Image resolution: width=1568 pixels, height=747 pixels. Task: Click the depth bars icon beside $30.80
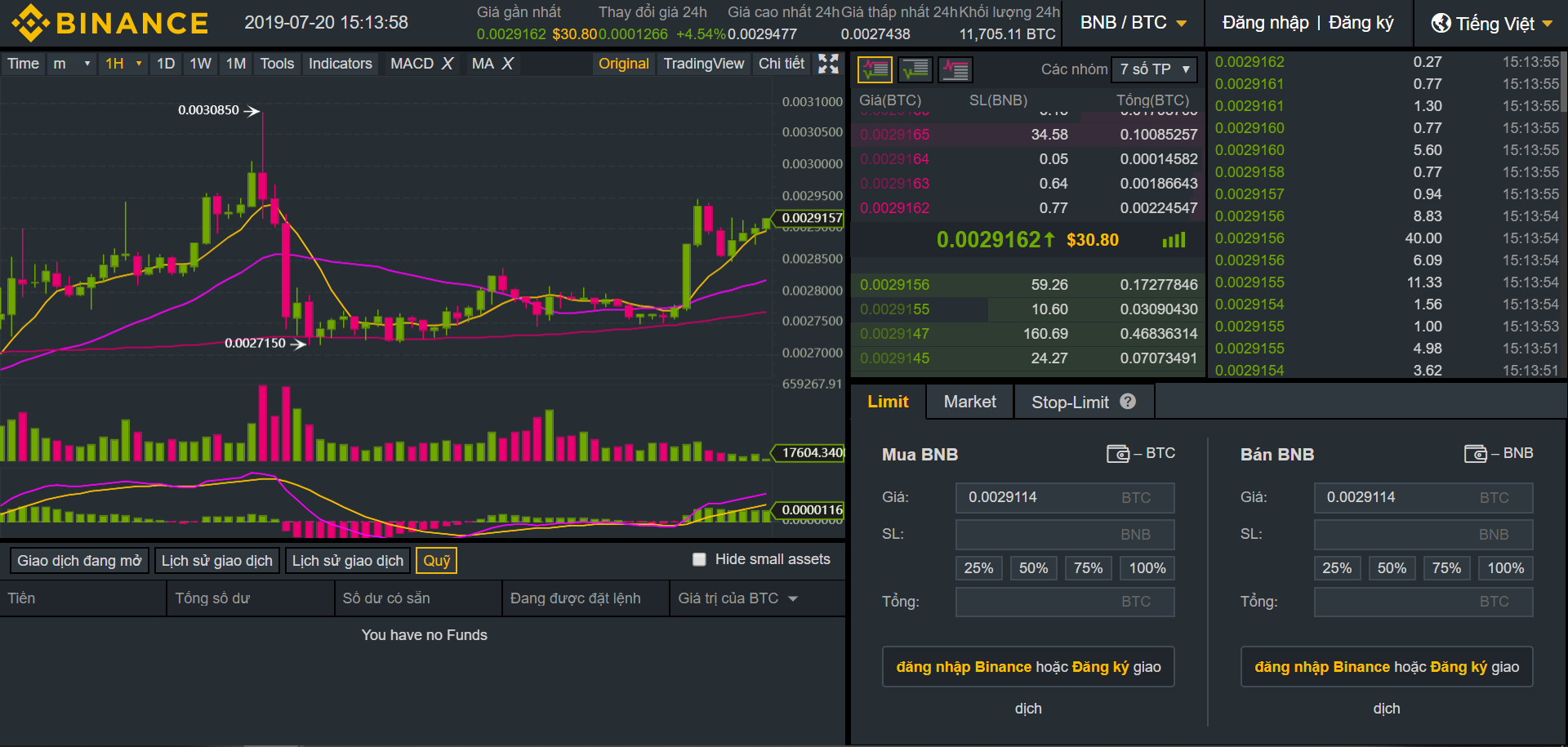tap(1174, 240)
